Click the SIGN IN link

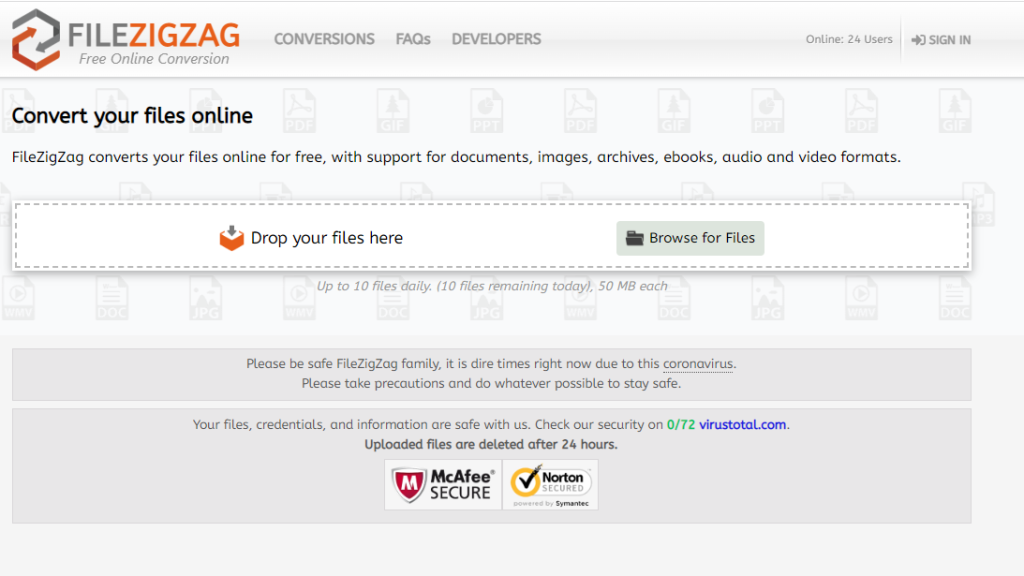click(x=941, y=40)
